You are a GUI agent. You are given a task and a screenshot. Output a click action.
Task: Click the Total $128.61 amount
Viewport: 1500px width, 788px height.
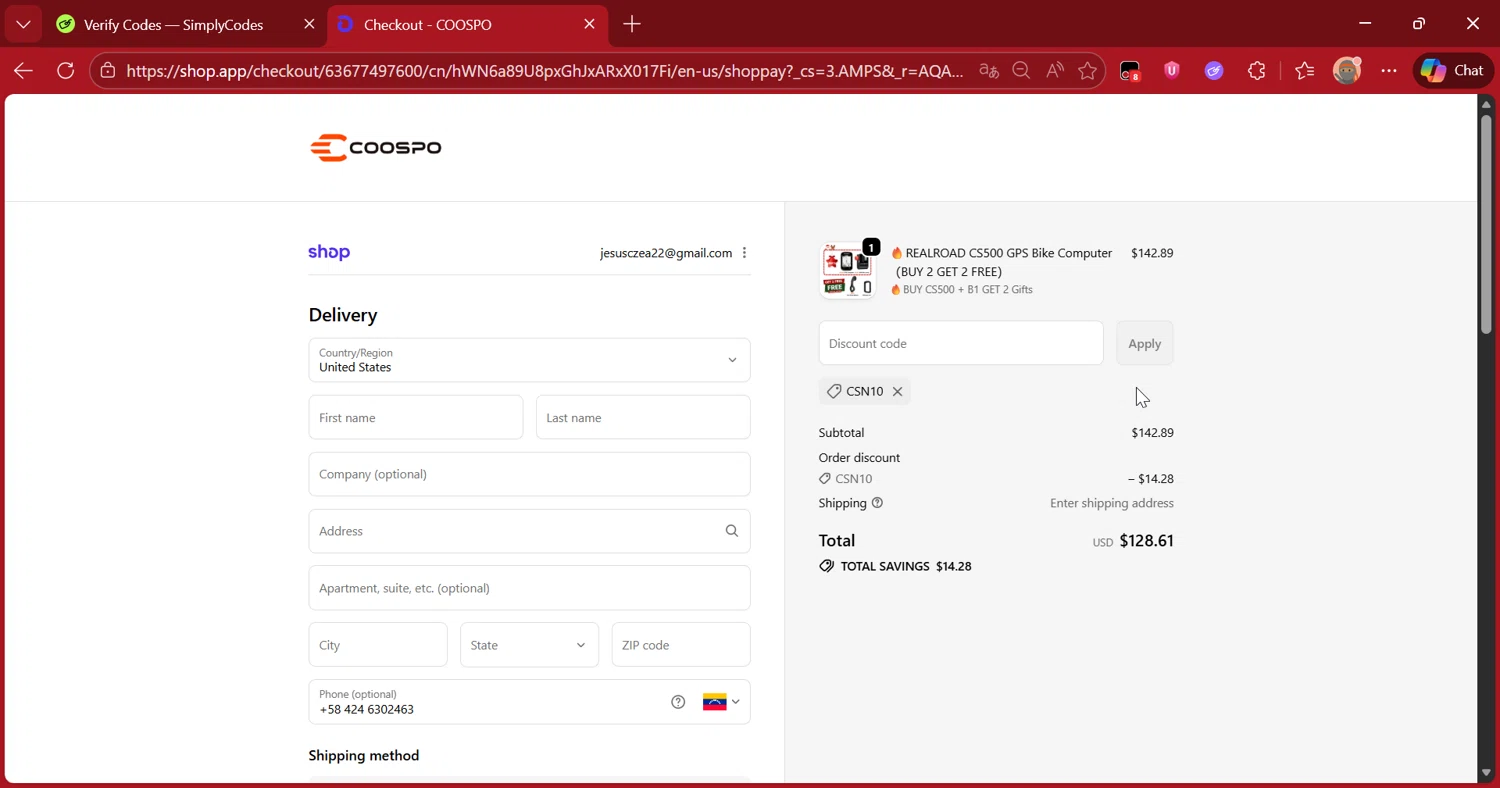click(1146, 541)
